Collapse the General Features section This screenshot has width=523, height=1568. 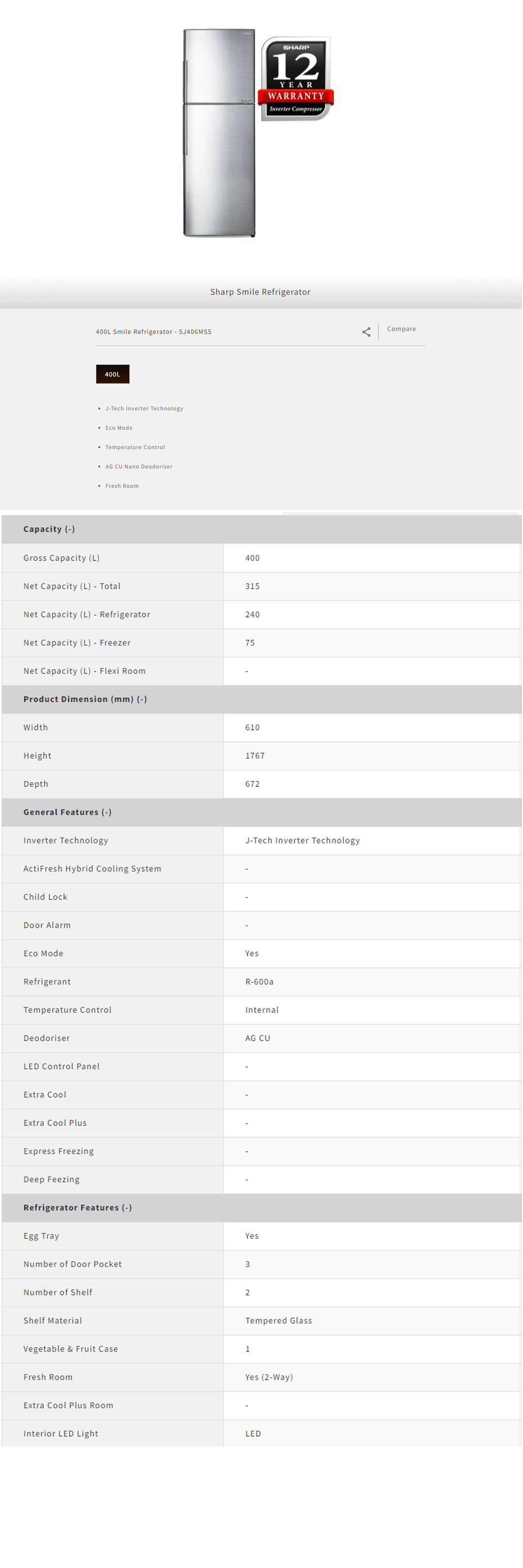pyautogui.click(x=68, y=812)
